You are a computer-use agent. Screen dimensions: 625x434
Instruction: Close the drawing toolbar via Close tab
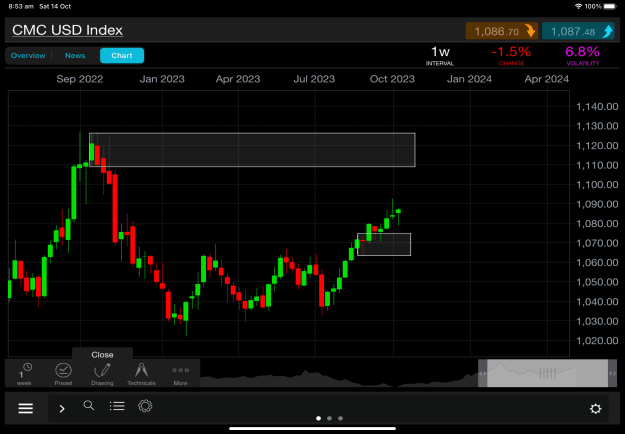(x=102, y=354)
